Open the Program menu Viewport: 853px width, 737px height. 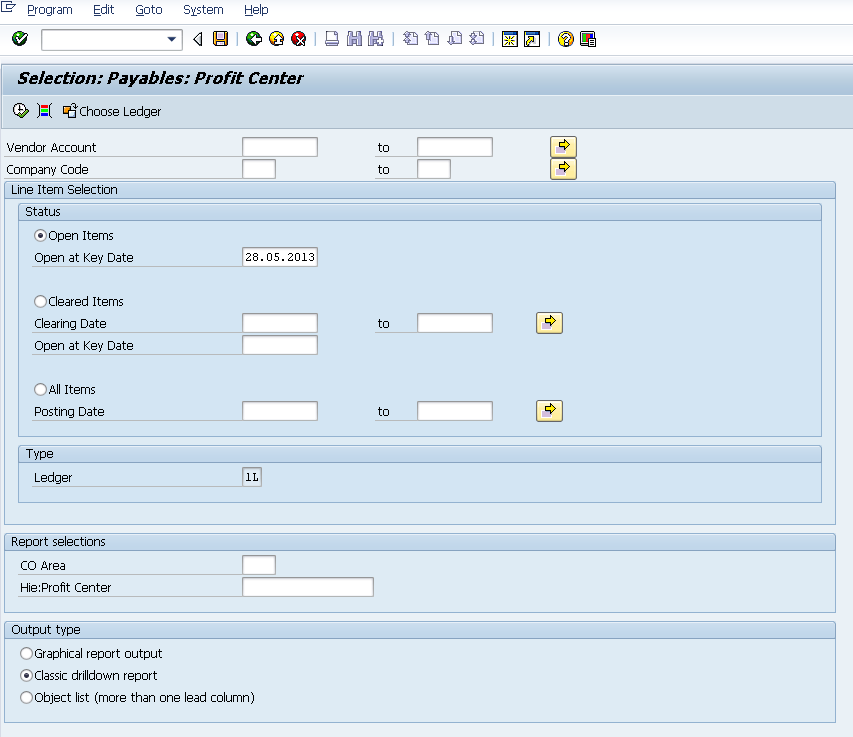50,10
